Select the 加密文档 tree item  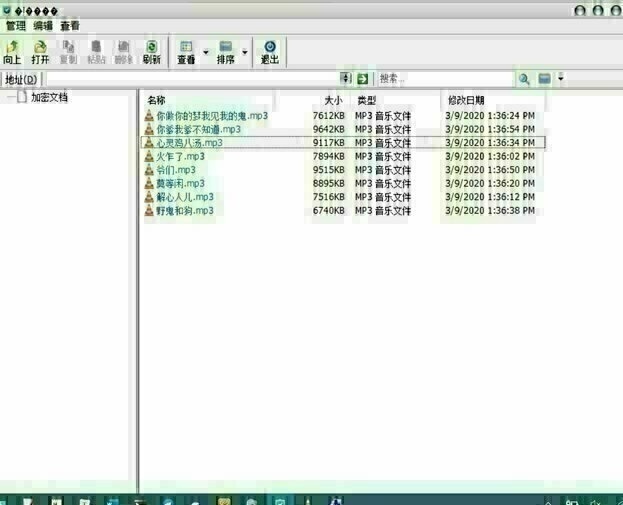click(x=50, y=97)
